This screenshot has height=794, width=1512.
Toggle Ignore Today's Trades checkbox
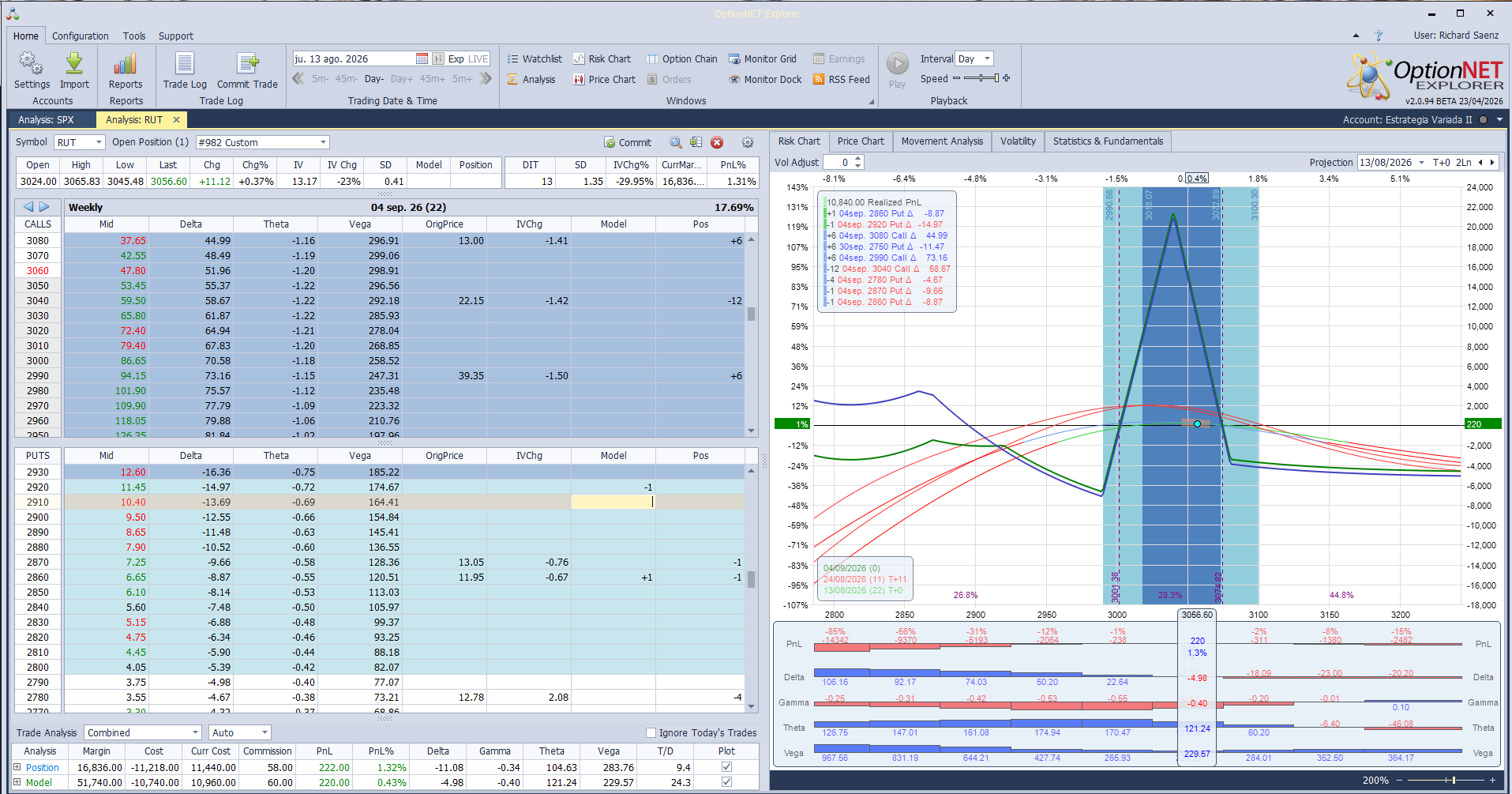click(651, 732)
